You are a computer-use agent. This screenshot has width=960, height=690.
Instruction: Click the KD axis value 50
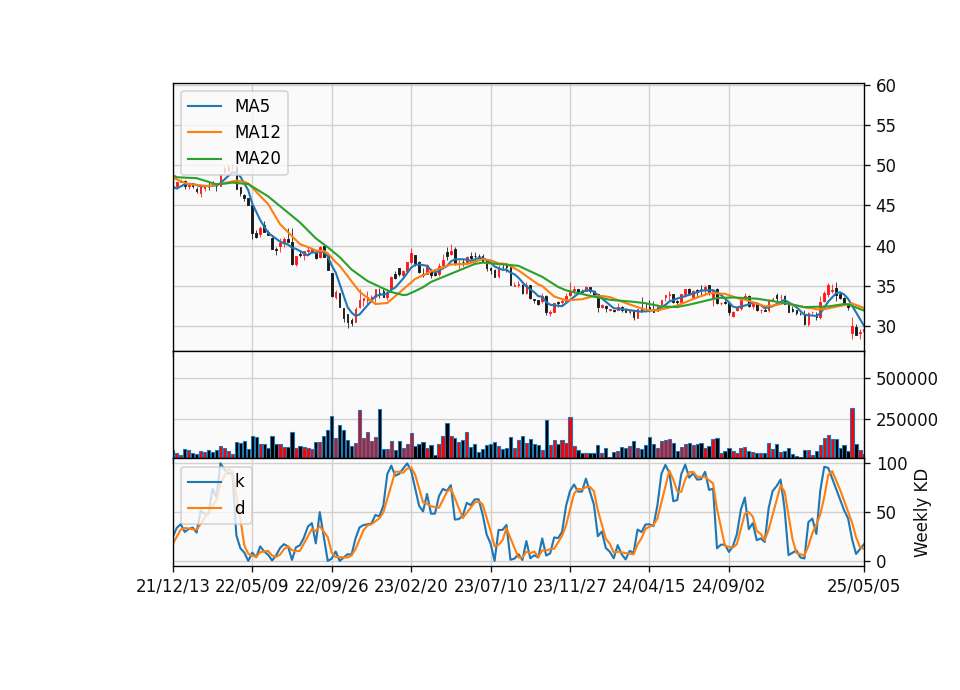[x=885, y=513]
